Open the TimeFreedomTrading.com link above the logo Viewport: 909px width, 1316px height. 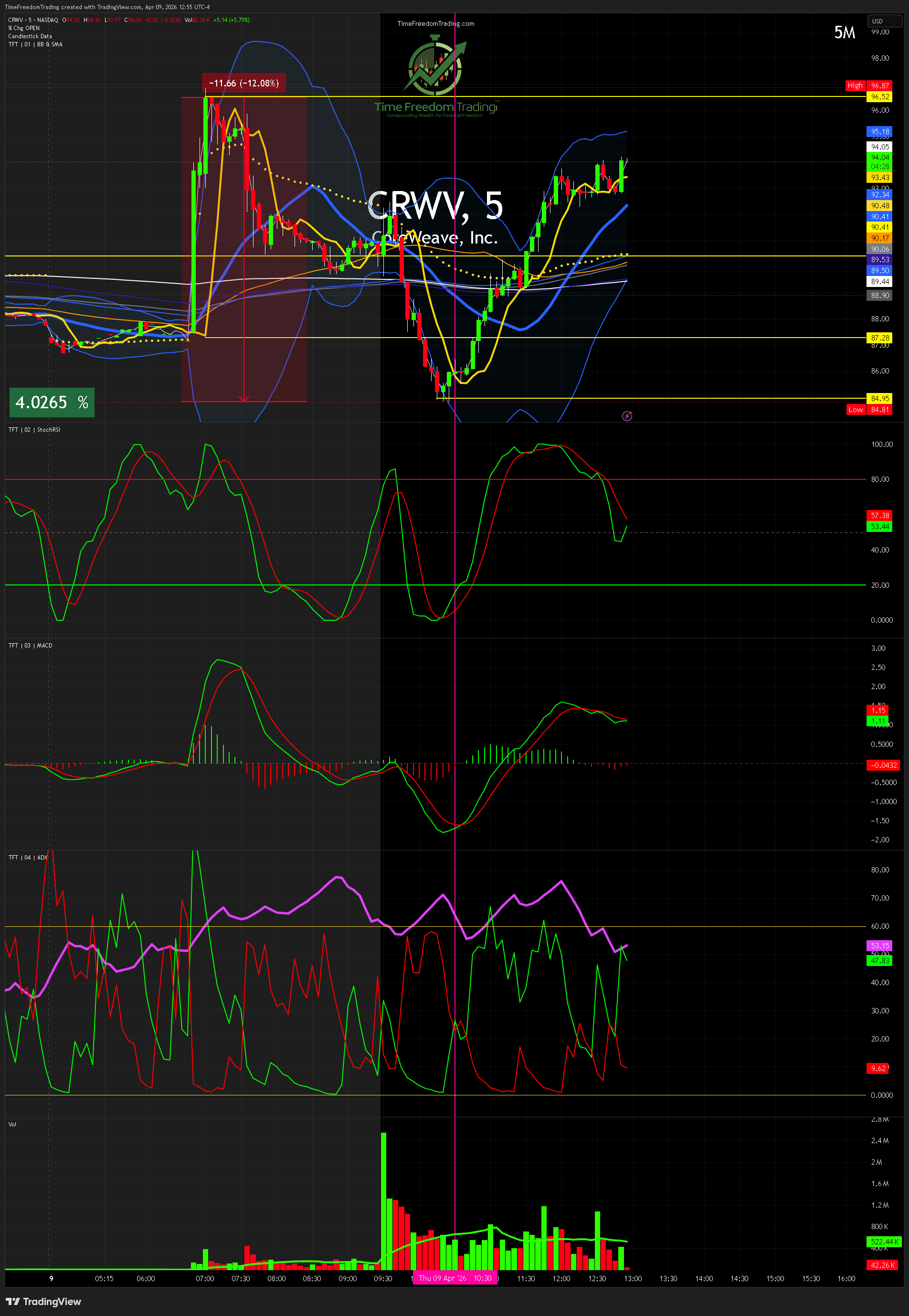click(x=436, y=23)
